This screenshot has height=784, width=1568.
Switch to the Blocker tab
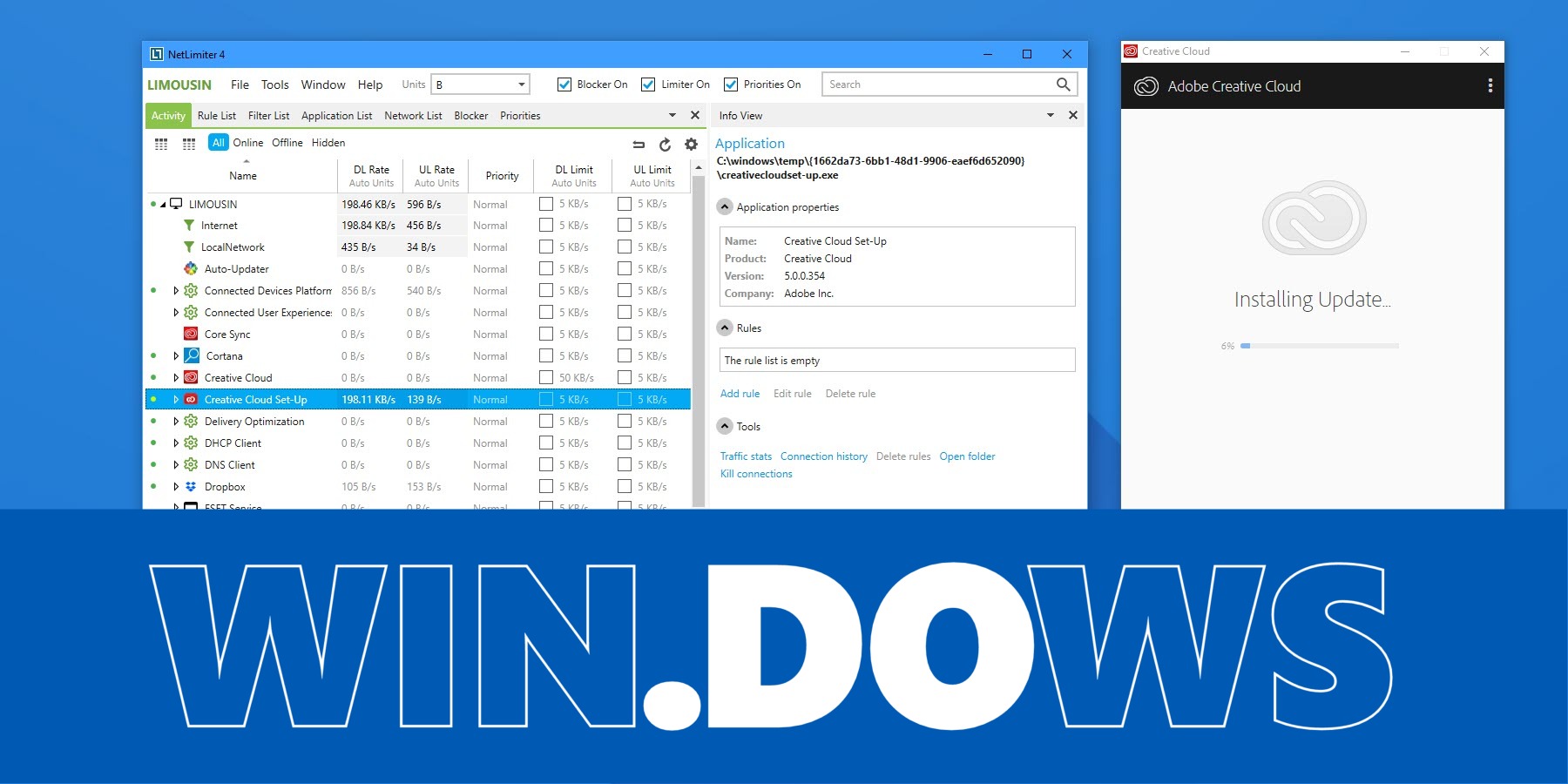(471, 116)
